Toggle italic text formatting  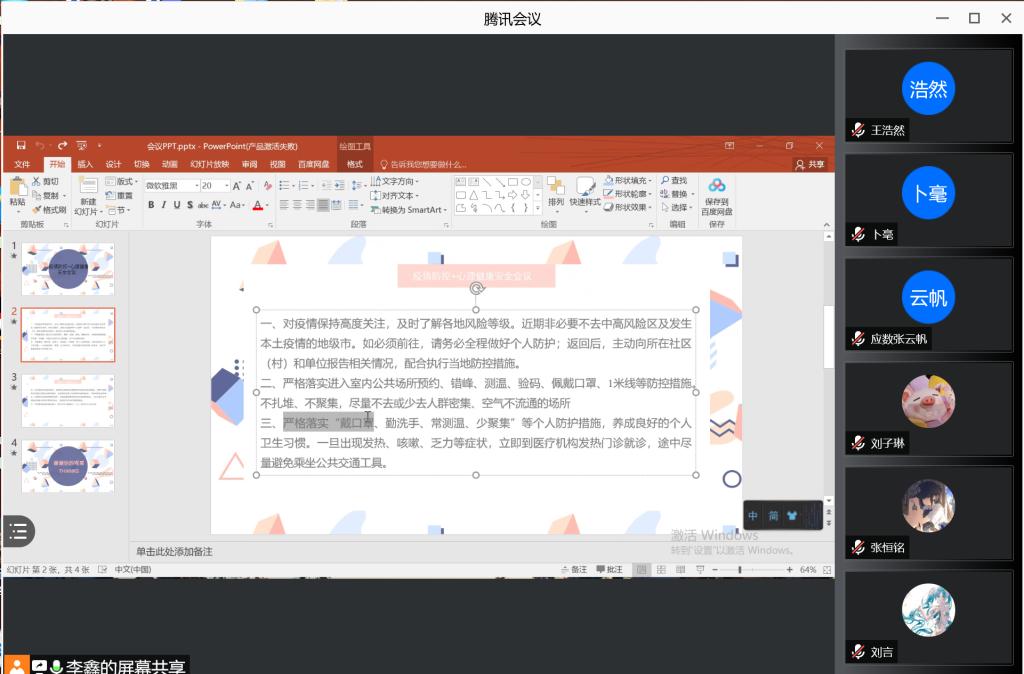tap(164, 205)
